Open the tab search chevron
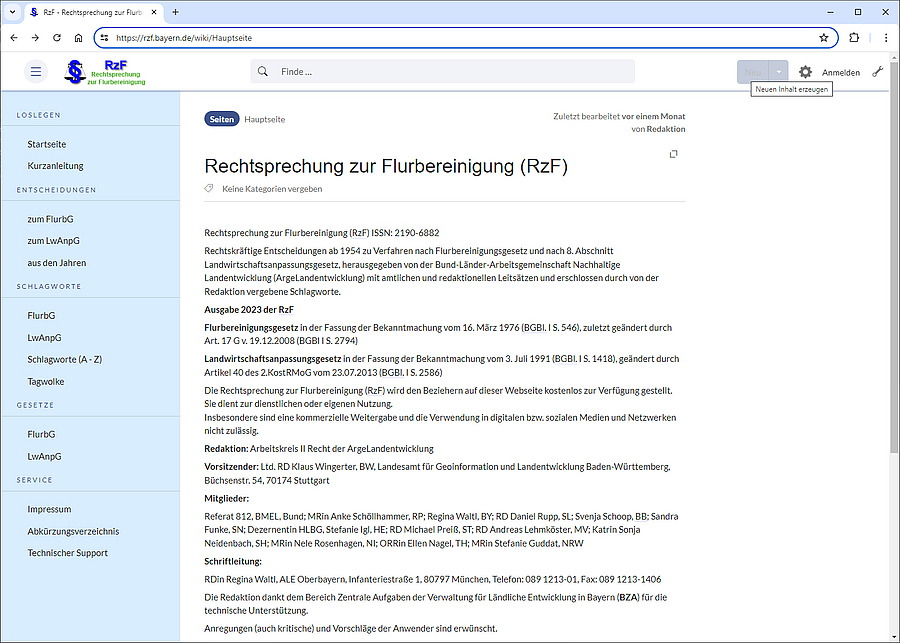This screenshot has height=643, width=900. pyautogui.click(x=12, y=12)
